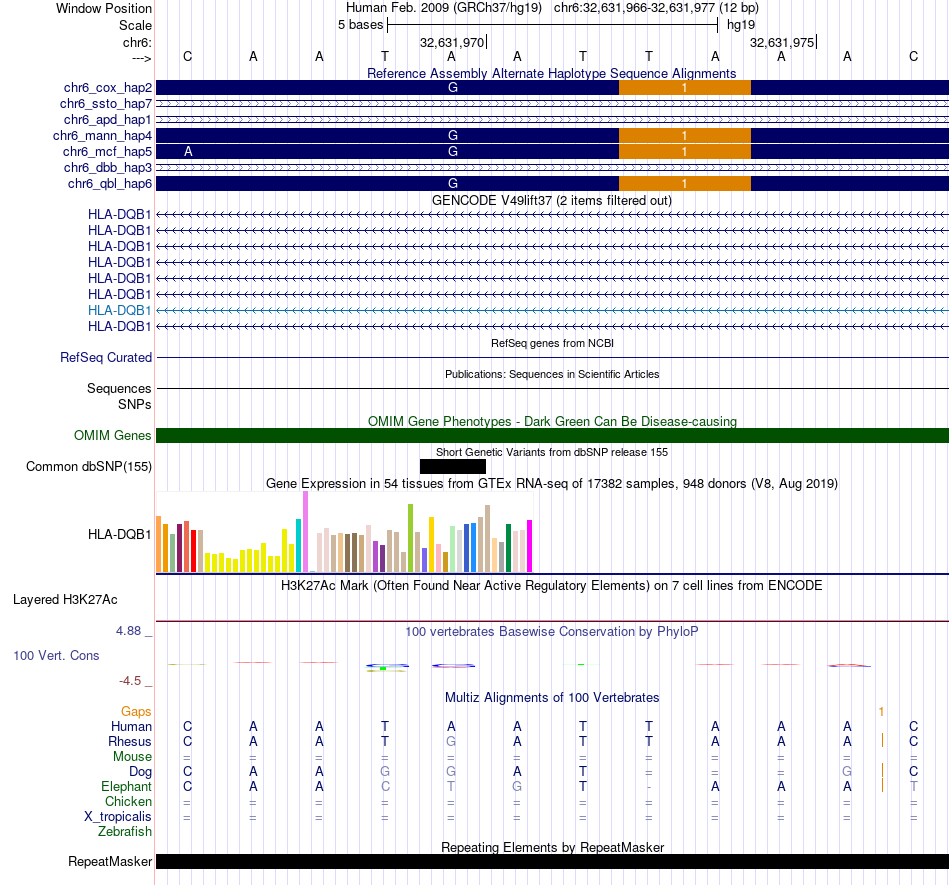Open the chr6_ssto_hap7 haplotype label
950x885 pixels.
pyautogui.click(x=106, y=104)
